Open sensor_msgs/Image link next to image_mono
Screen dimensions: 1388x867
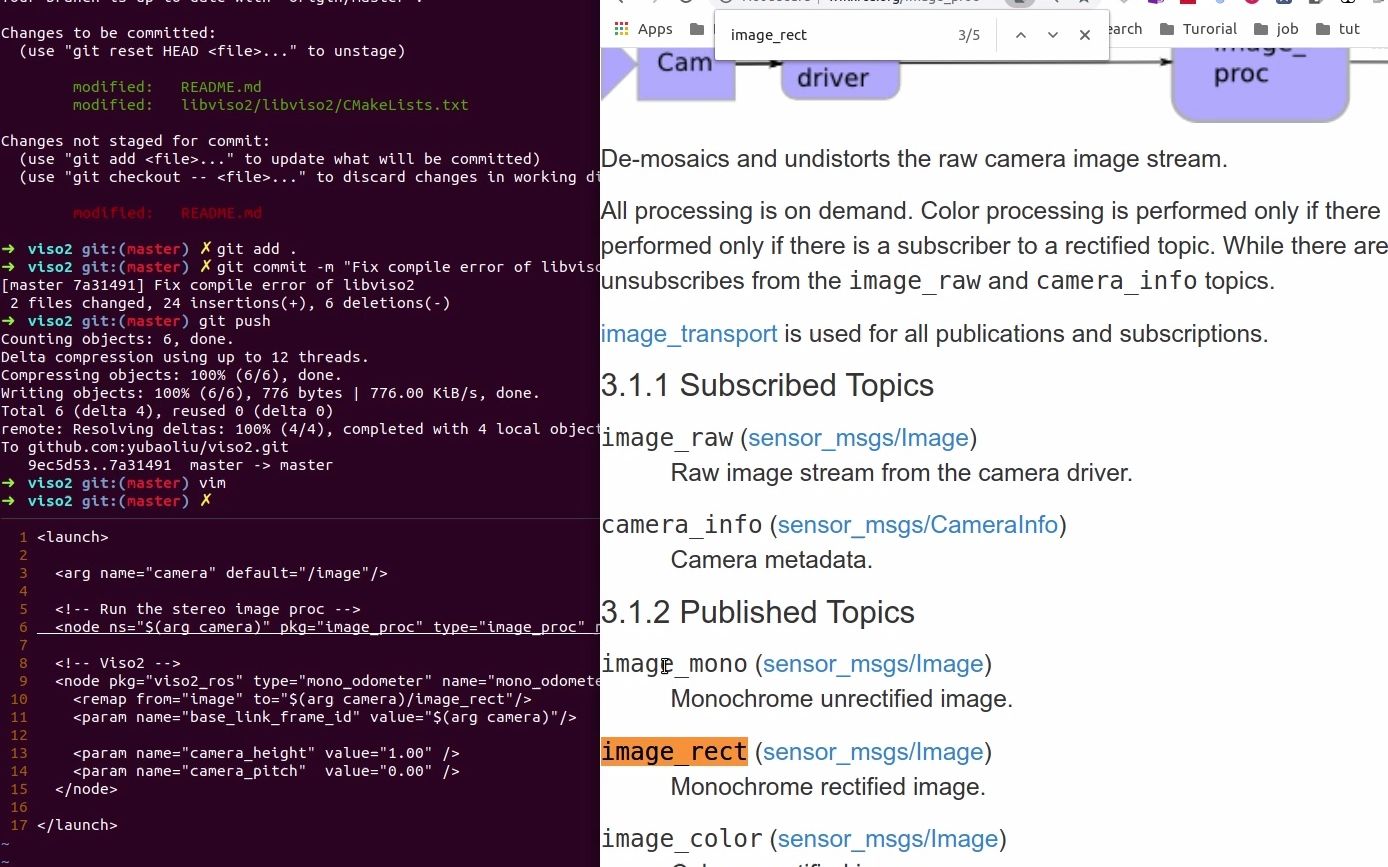[873, 664]
